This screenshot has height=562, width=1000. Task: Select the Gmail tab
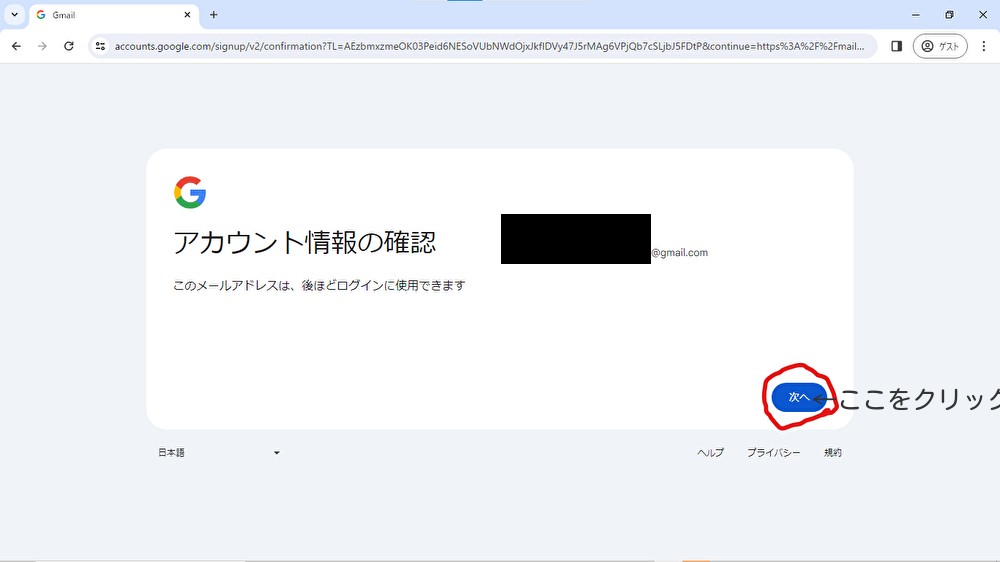click(114, 15)
